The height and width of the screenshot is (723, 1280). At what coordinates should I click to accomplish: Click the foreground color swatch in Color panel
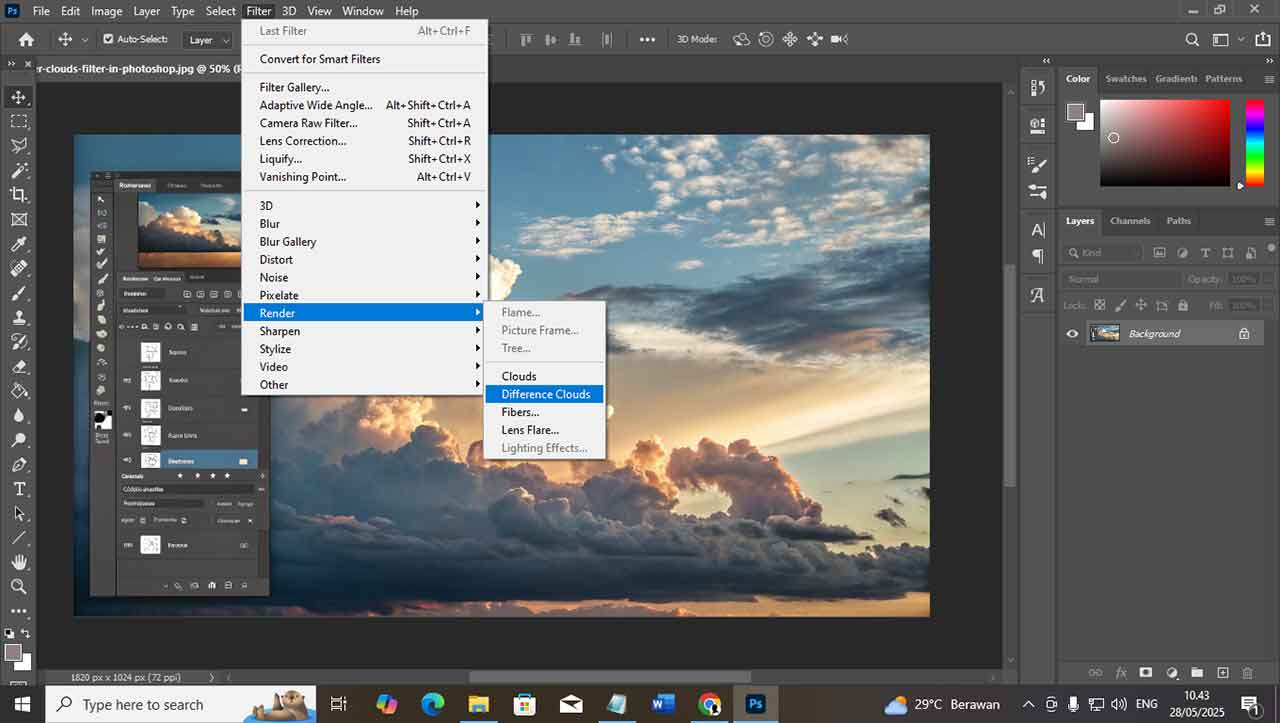pyautogui.click(x=1074, y=111)
